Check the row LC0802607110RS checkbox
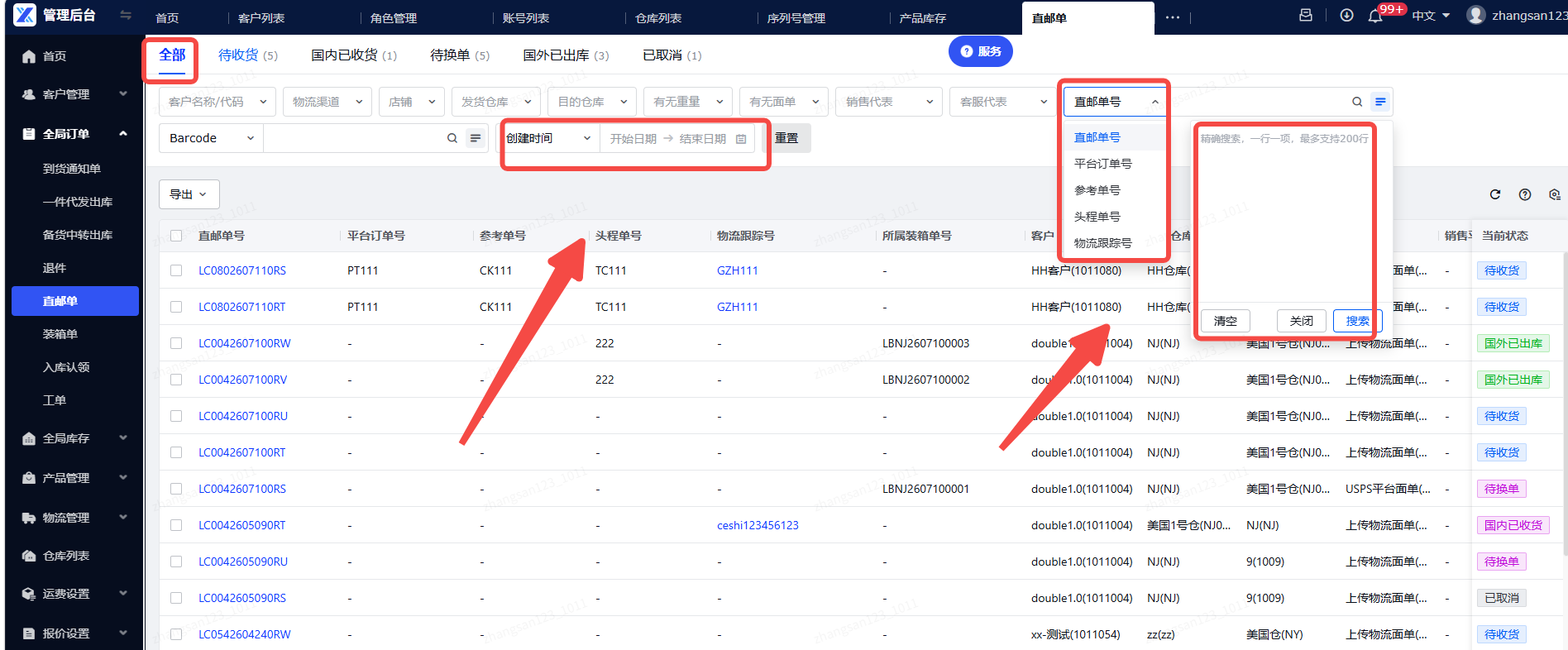Viewport: 1568px width, 650px height. (x=176, y=270)
